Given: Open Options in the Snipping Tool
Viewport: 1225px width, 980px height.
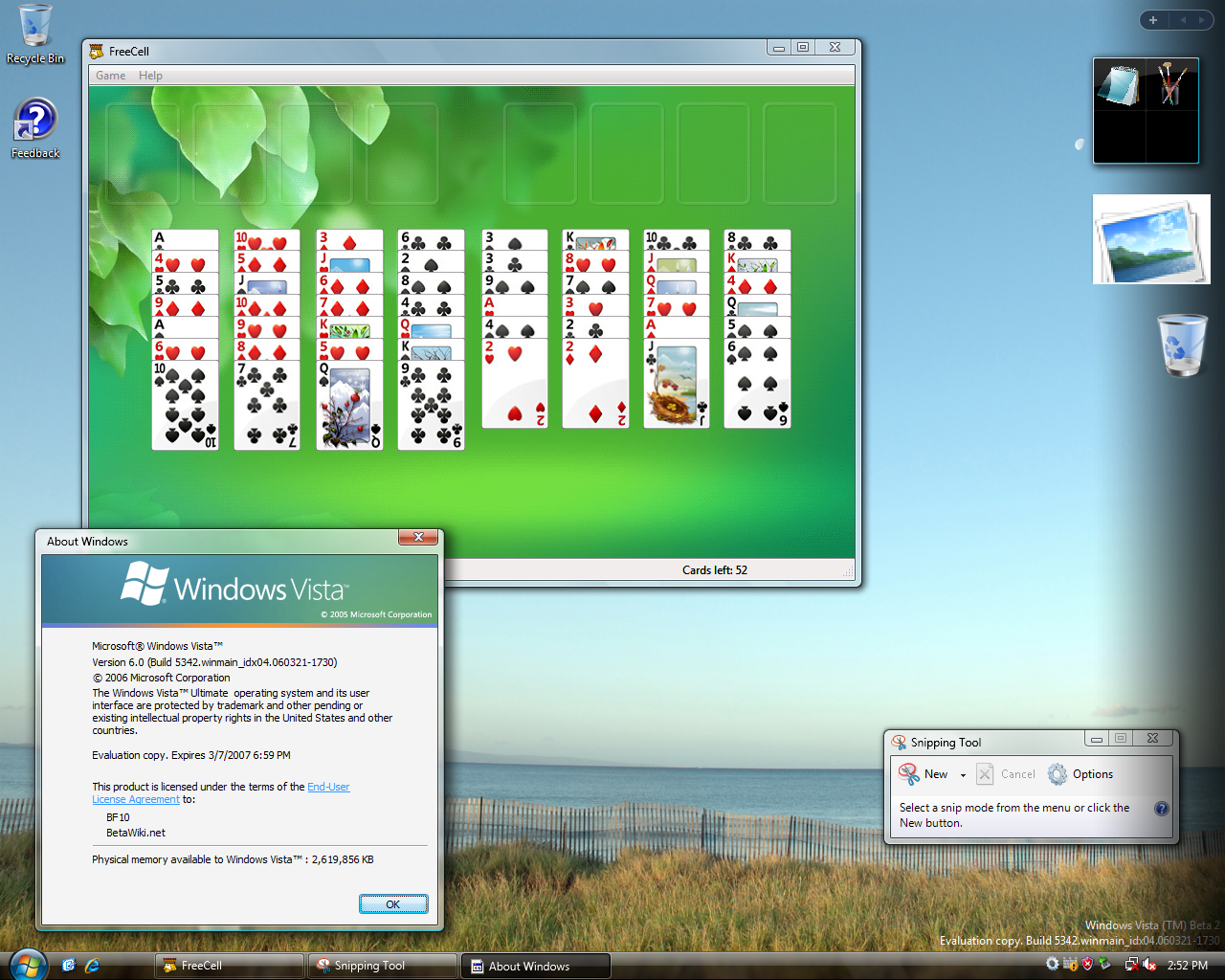Looking at the screenshot, I should pos(1080,774).
